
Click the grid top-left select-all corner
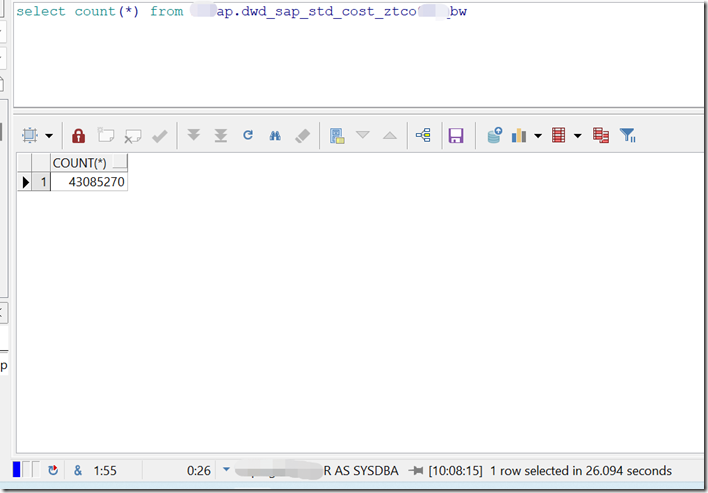coord(25,163)
